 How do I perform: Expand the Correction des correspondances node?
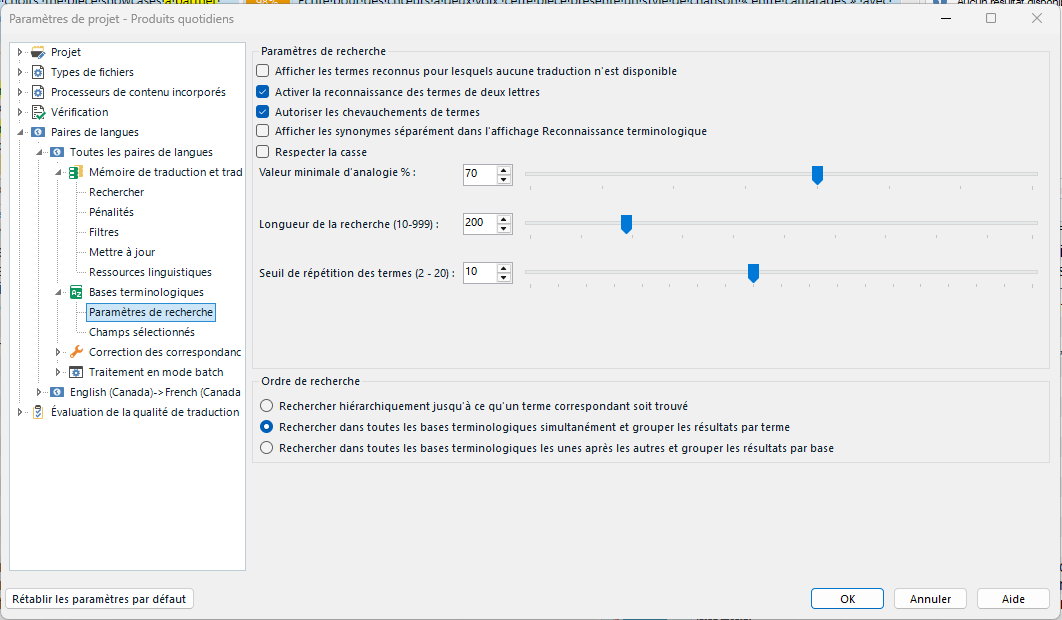(58, 352)
